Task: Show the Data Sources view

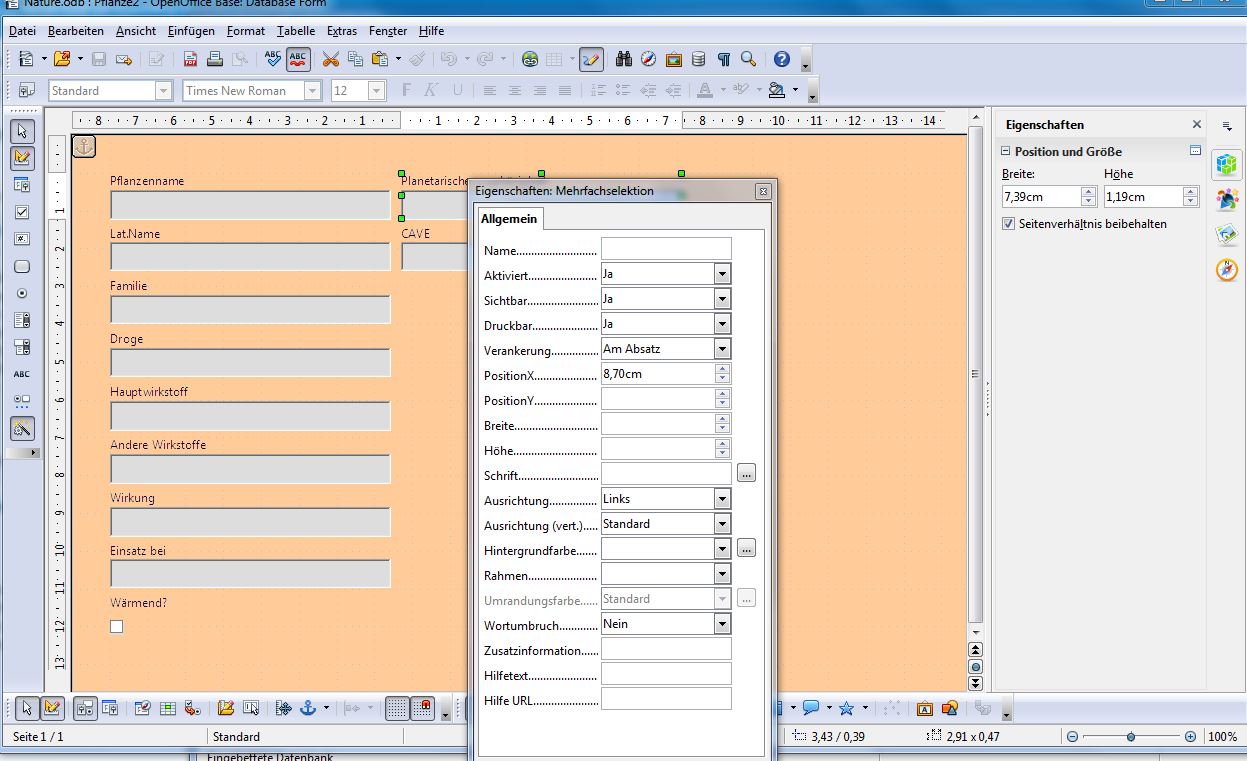Action: (x=698, y=59)
